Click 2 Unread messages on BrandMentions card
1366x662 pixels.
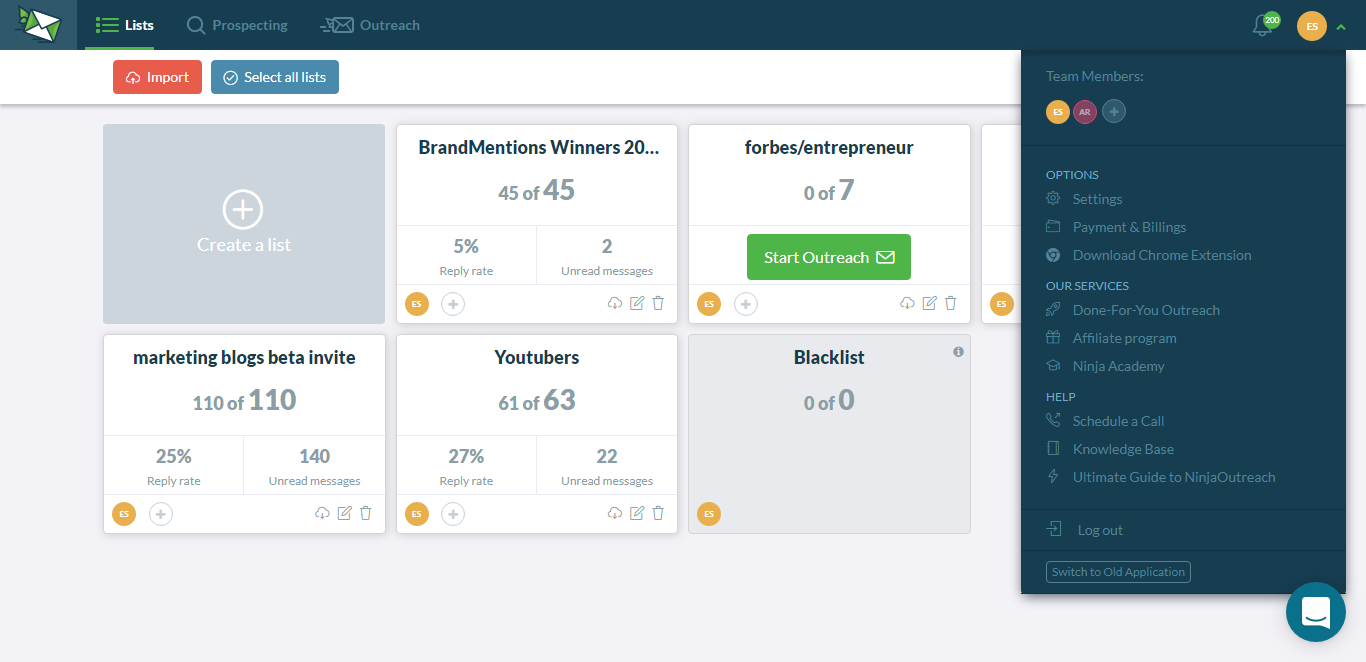point(607,256)
